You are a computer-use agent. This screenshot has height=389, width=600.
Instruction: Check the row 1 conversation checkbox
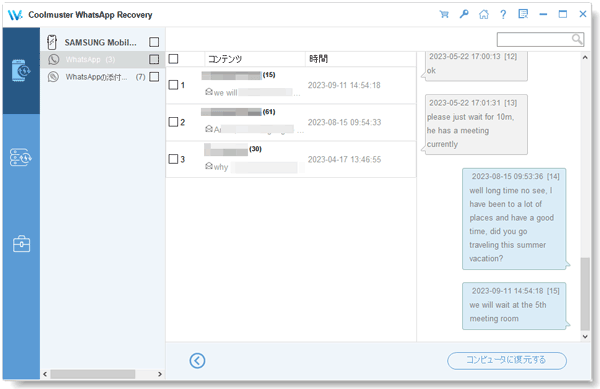tap(173, 85)
